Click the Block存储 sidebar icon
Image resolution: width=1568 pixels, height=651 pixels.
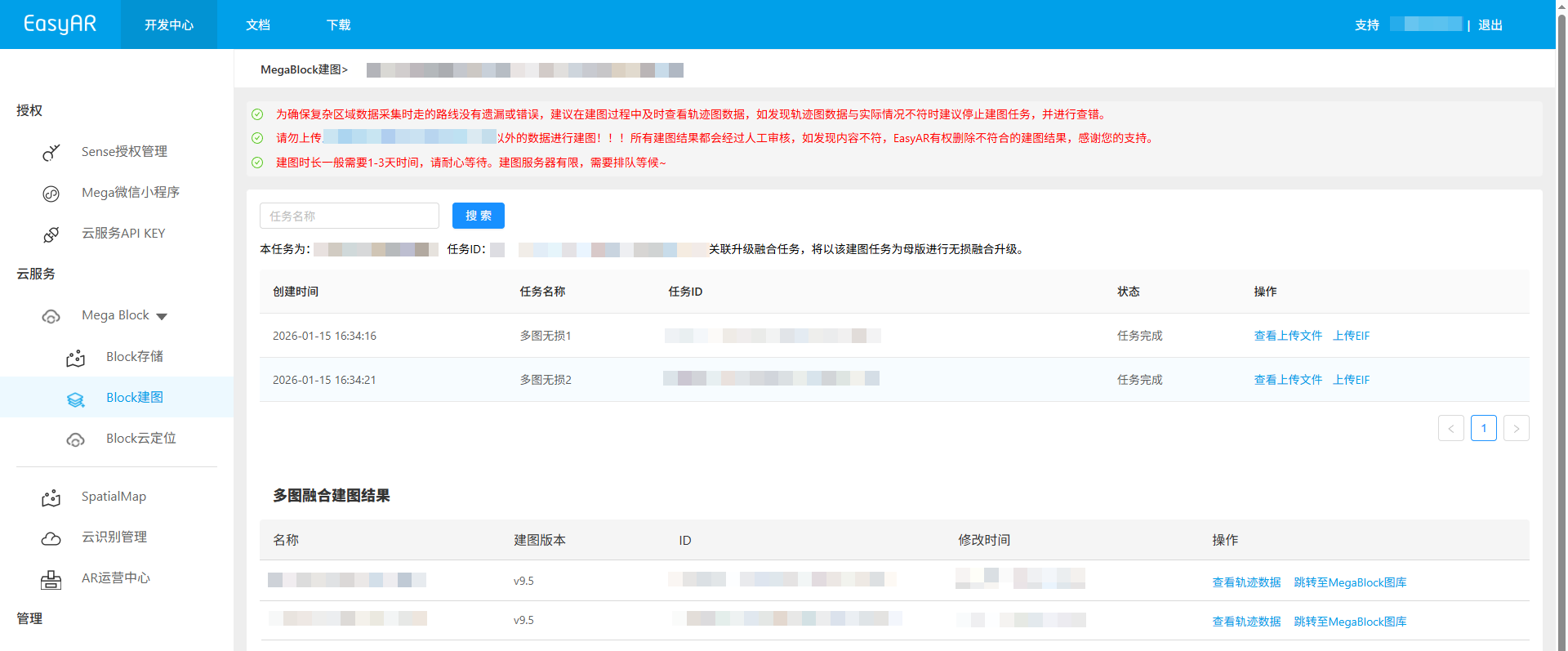coord(75,358)
